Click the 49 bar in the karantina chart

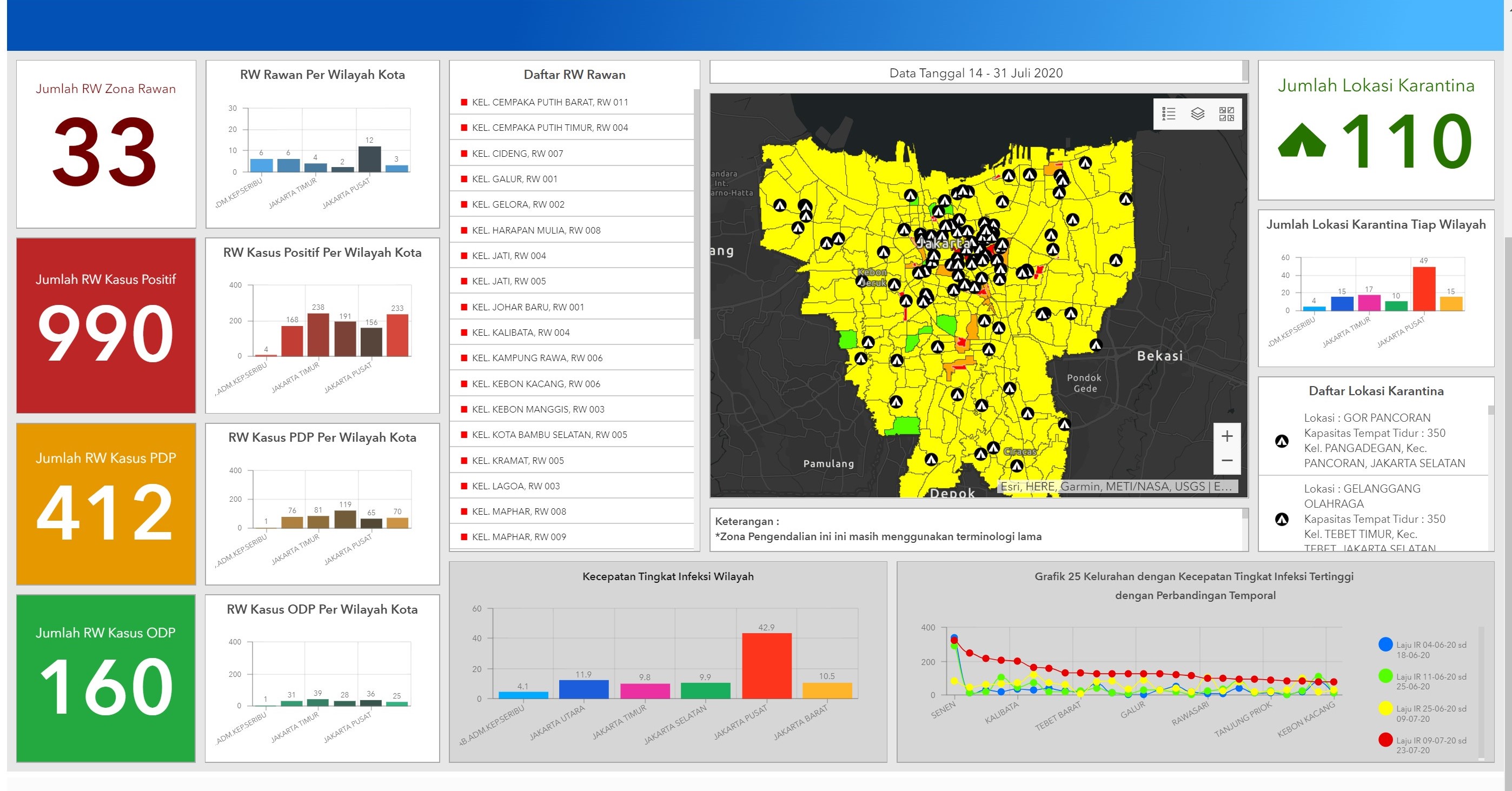(1423, 289)
